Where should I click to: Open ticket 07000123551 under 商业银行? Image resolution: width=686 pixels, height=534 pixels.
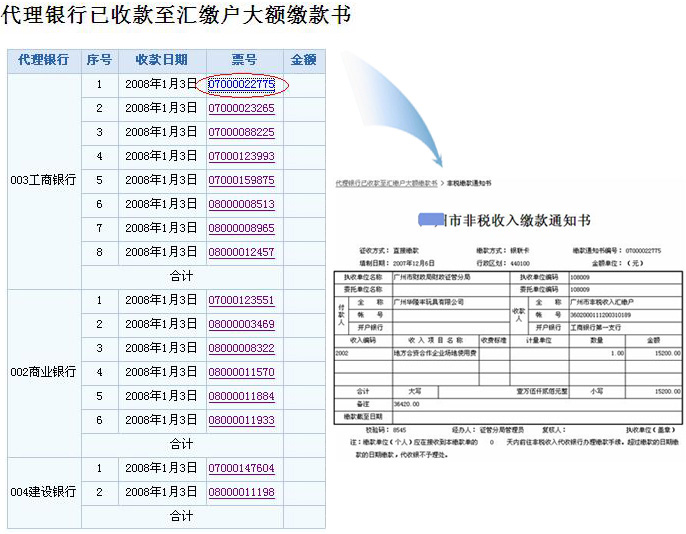(241, 300)
